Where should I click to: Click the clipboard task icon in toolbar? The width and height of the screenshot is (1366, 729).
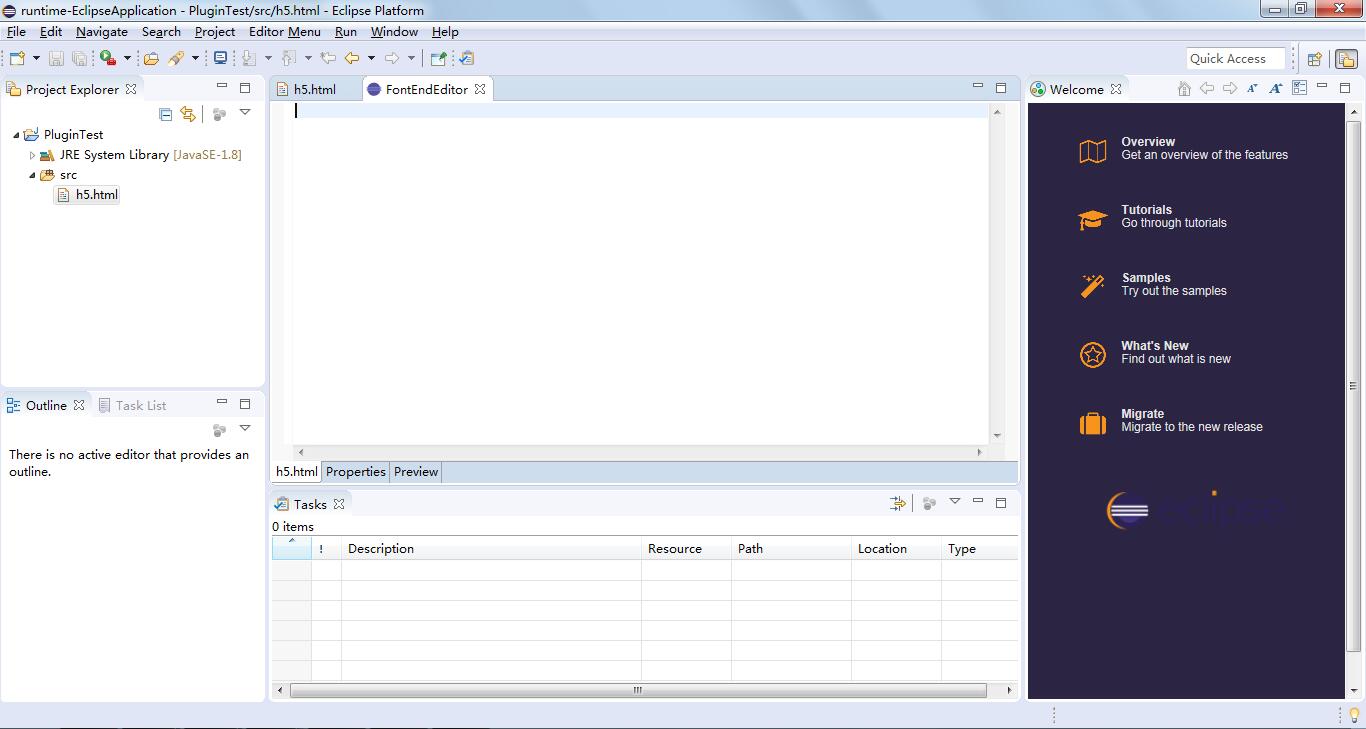click(x=466, y=58)
